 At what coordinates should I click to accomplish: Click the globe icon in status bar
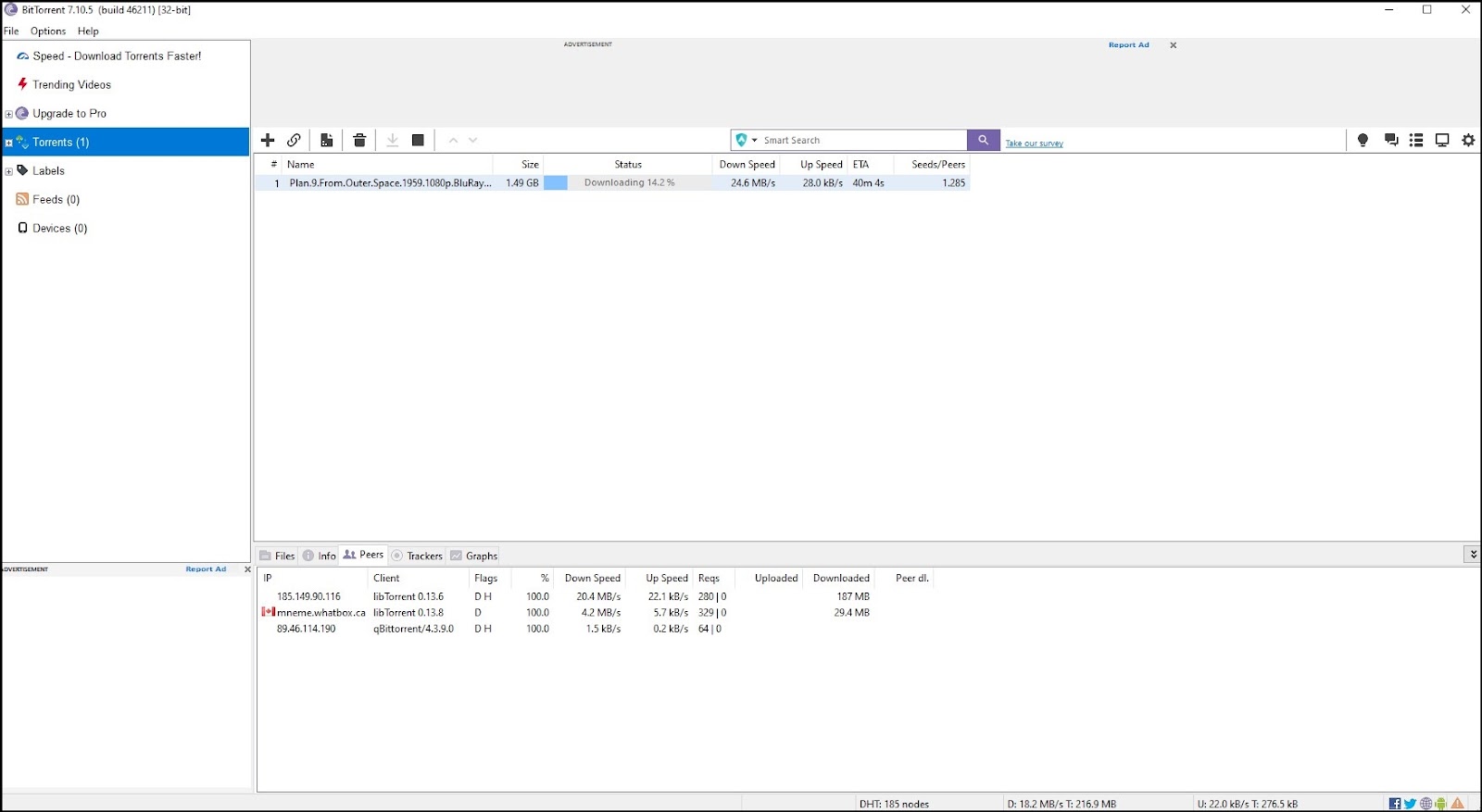(x=1425, y=804)
